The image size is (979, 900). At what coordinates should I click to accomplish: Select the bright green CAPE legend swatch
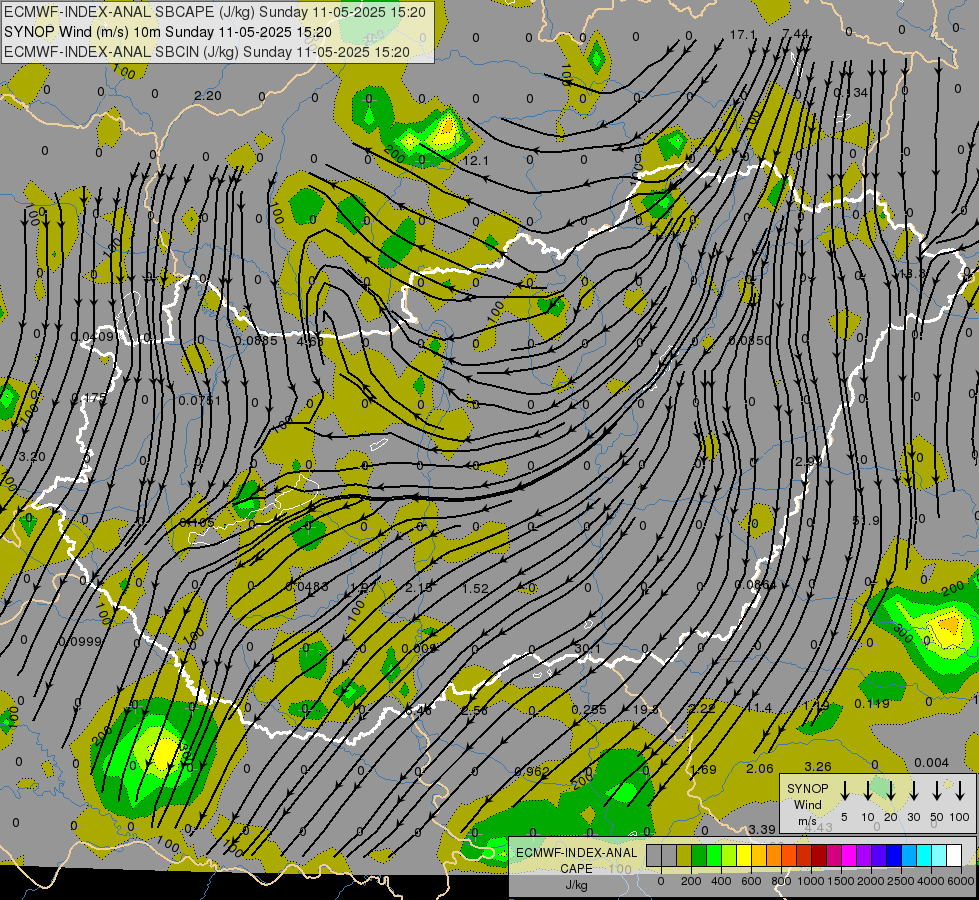[714, 855]
